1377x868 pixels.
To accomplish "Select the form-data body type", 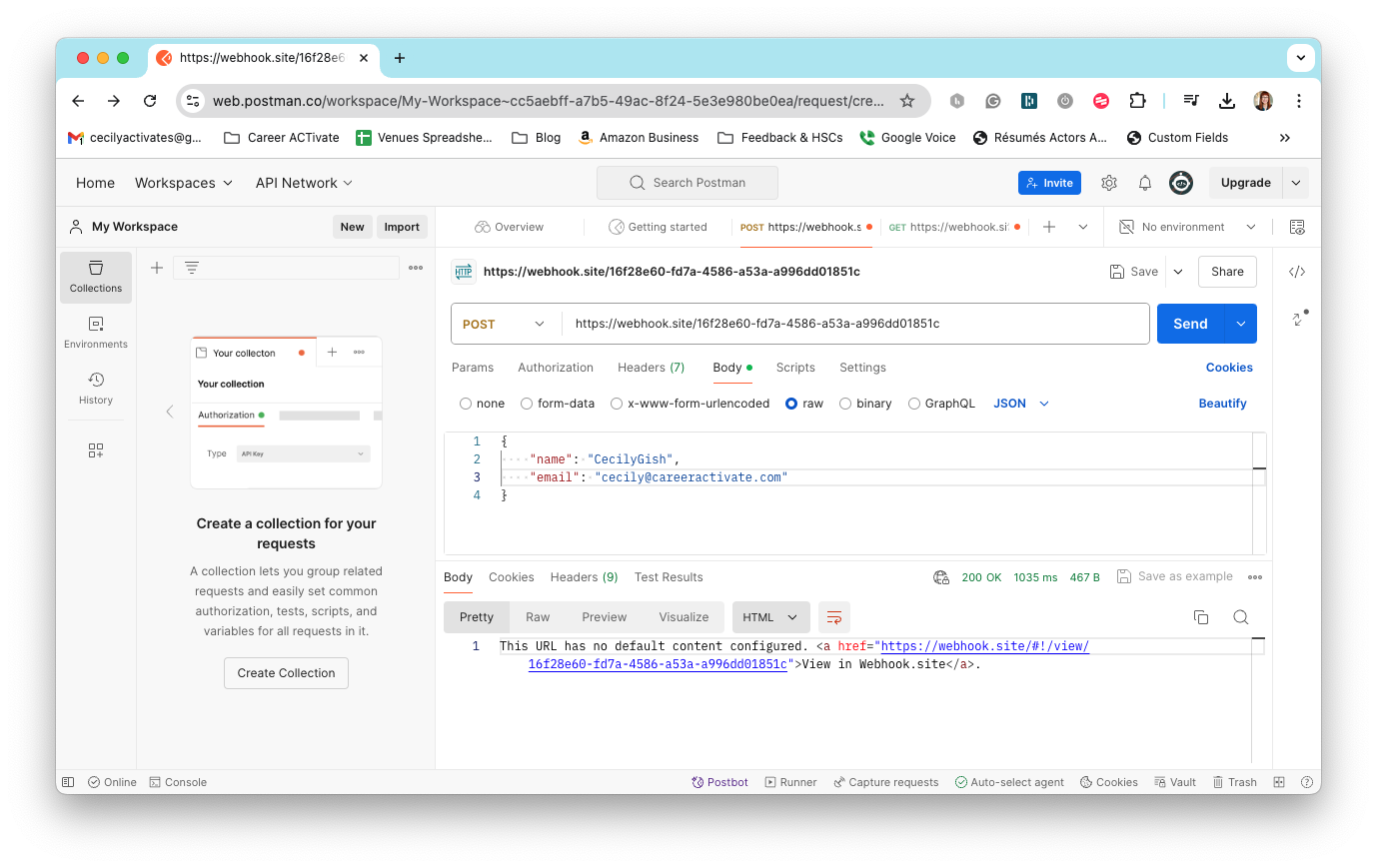I will tap(527, 404).
